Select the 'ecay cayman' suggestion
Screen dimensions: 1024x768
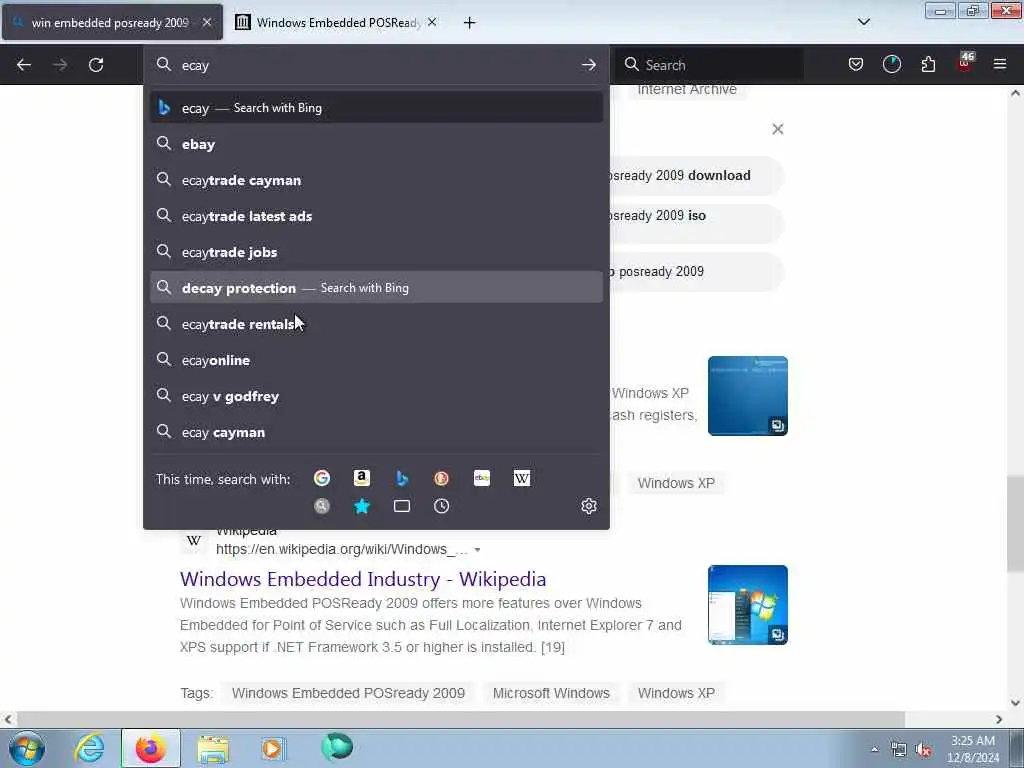tap(376, 432)
